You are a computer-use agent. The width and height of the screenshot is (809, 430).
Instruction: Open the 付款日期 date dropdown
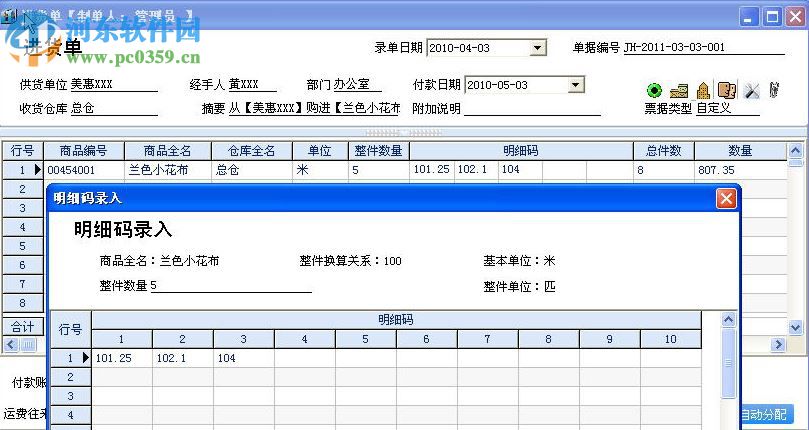[575, 85]
